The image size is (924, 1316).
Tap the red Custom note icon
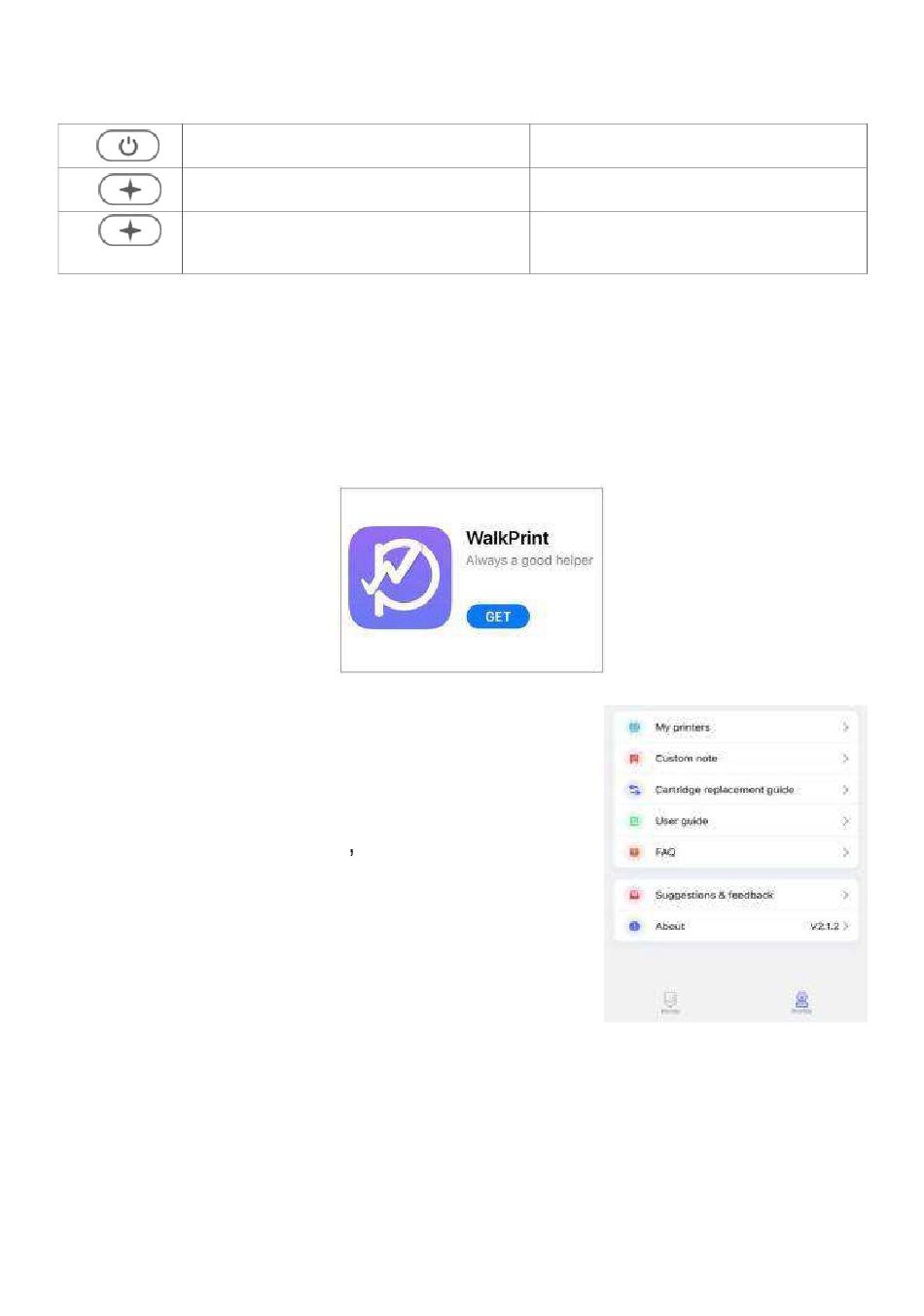point(634,759)
